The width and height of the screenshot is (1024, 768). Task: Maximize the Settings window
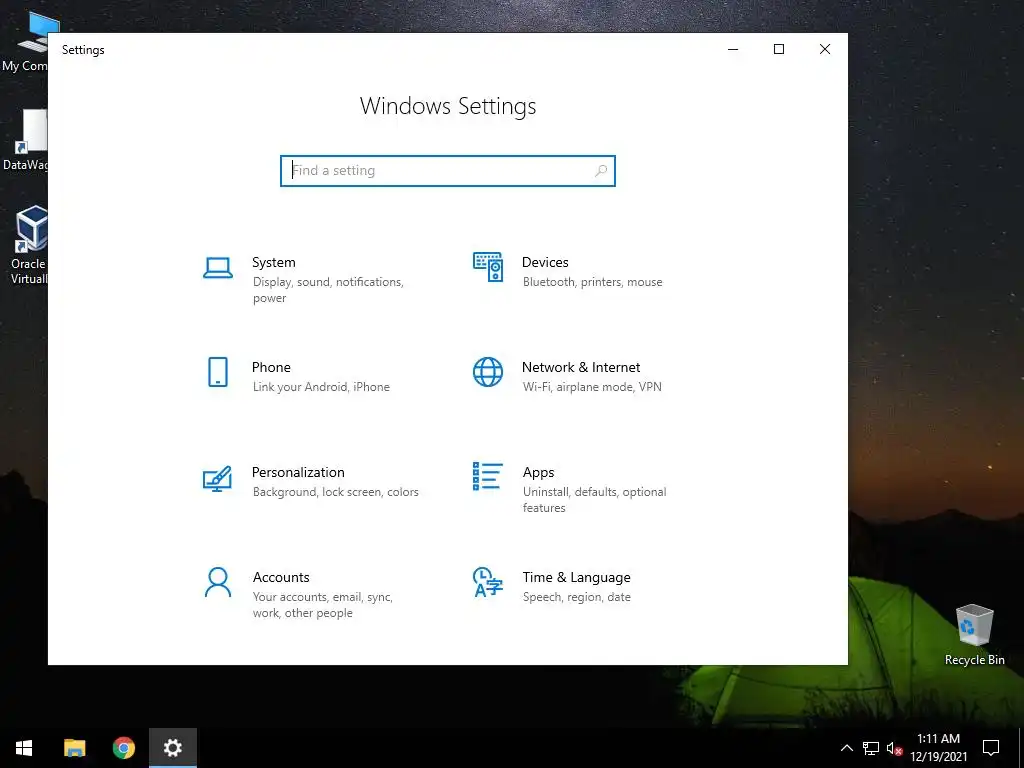coord(779,50)
